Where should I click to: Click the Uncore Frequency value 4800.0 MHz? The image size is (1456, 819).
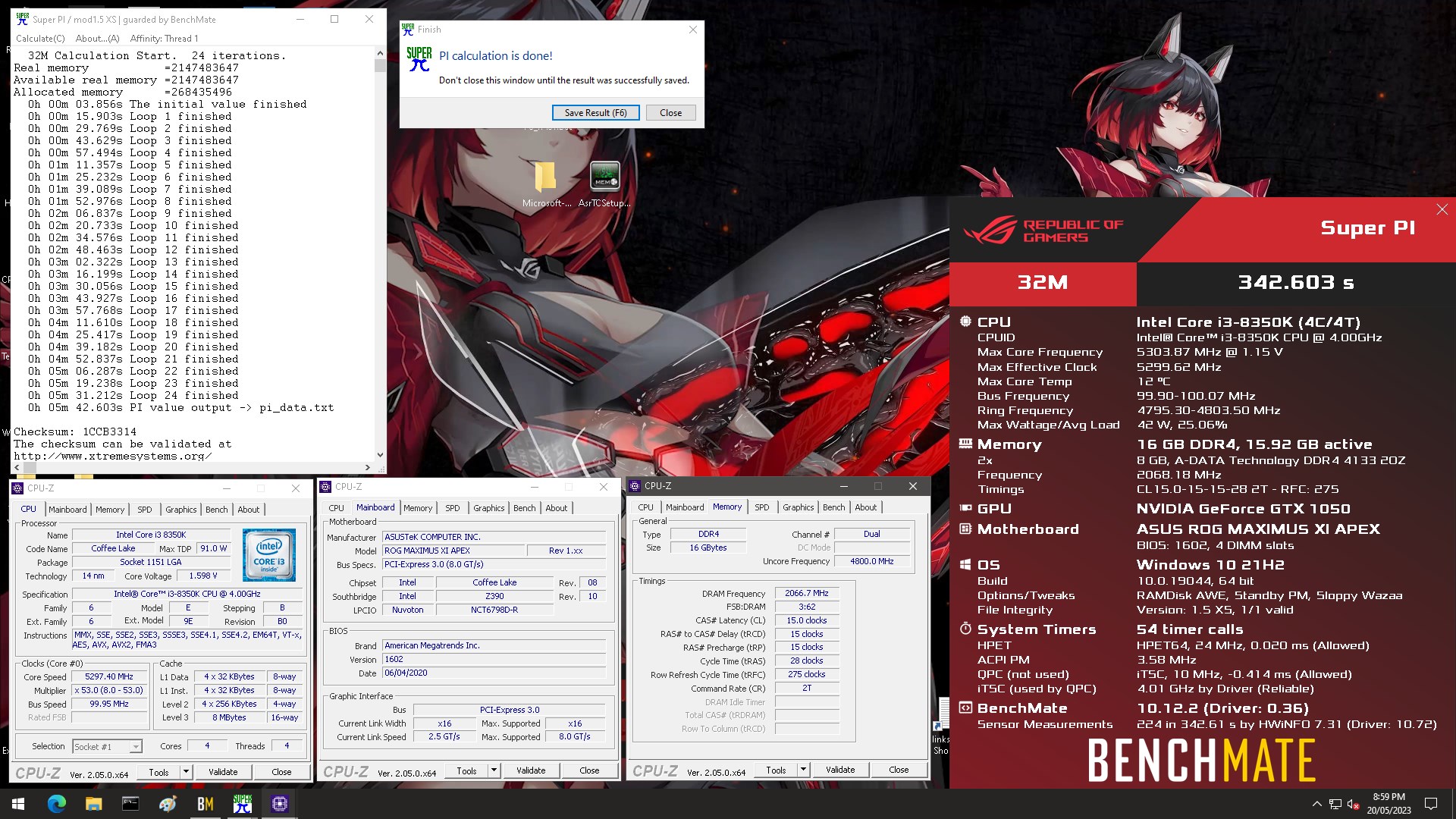click(871, 561)
